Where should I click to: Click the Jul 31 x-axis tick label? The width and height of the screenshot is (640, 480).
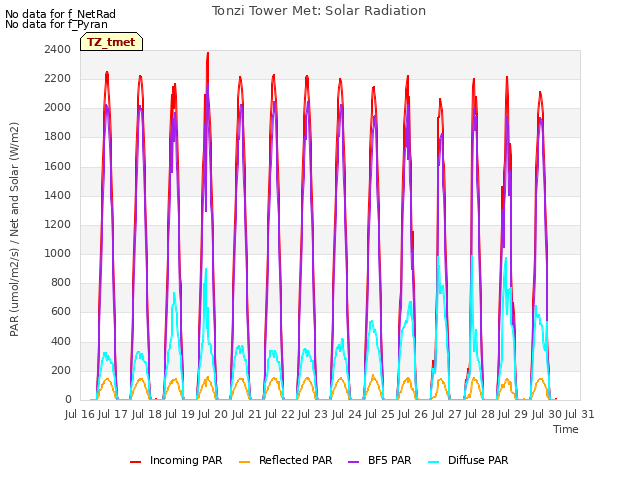(580, 414)
